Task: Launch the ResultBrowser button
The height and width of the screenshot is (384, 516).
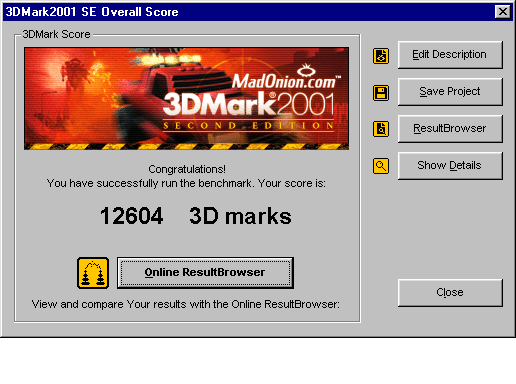Action: pyautogui.click(x=450, y=129)
